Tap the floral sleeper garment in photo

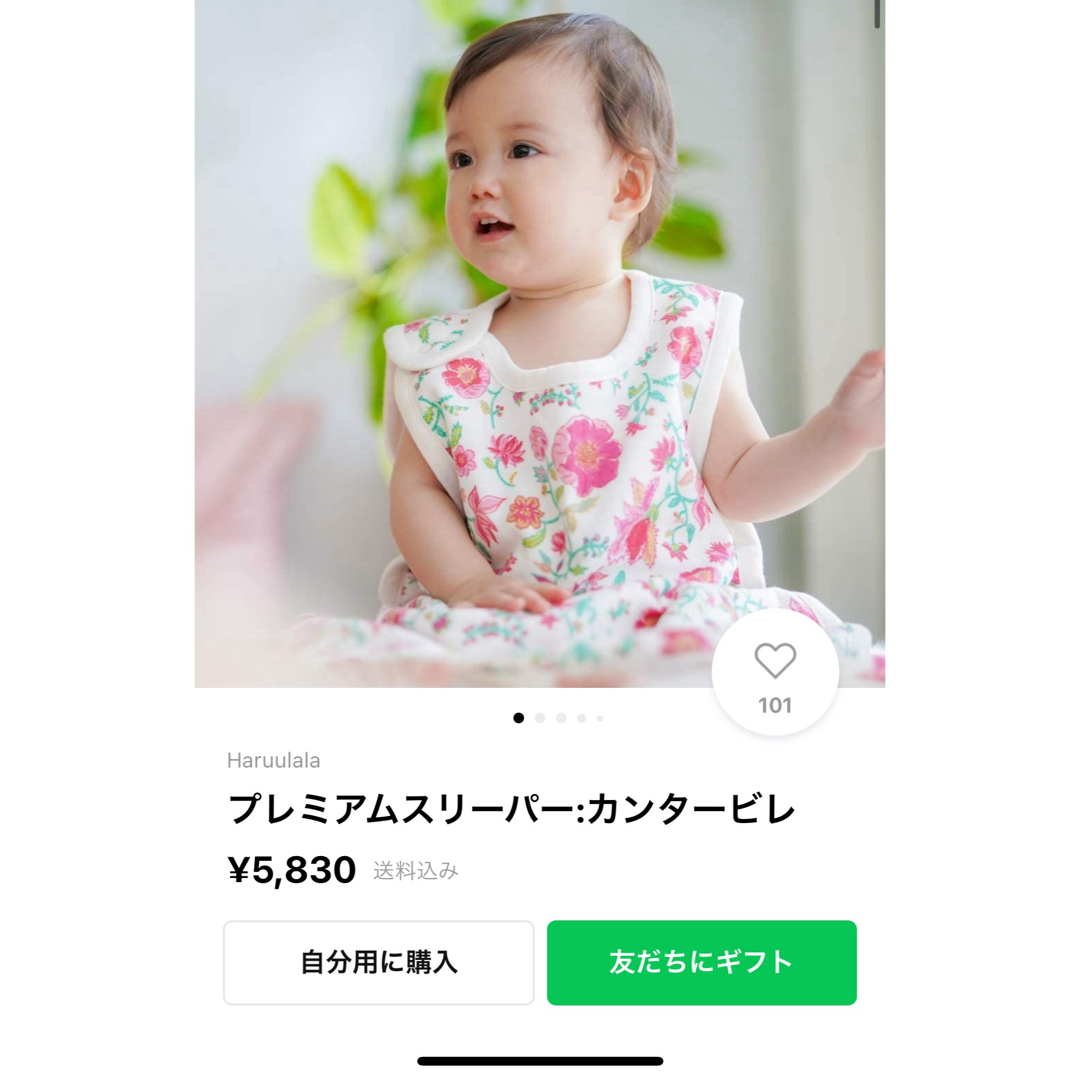point(565,468)
